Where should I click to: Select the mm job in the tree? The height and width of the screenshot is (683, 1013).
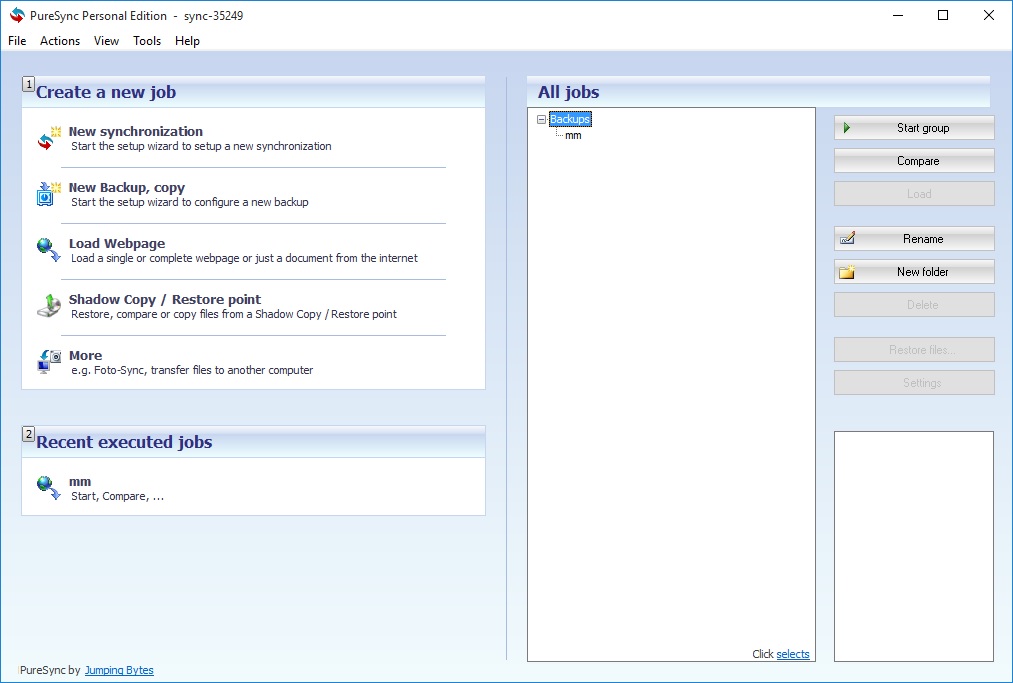point(573,136)
